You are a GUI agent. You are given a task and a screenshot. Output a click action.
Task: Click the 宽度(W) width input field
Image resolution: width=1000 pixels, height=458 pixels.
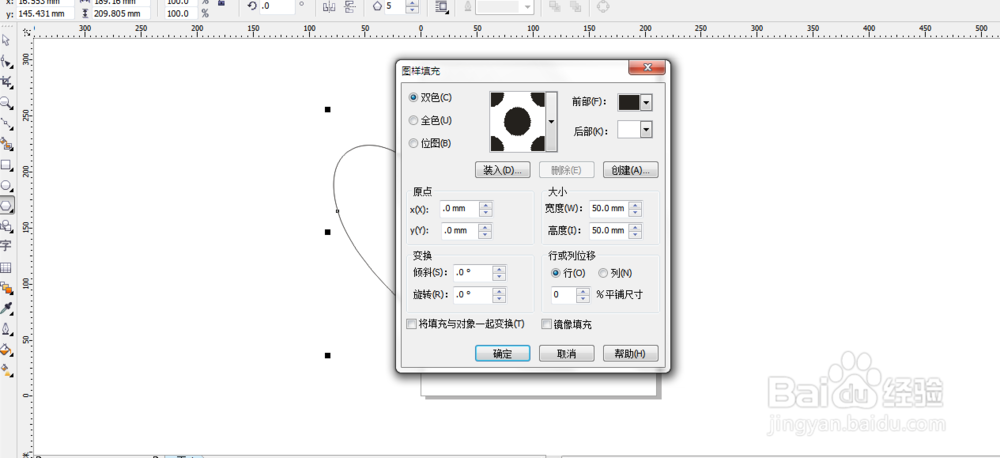pos(608,209)
